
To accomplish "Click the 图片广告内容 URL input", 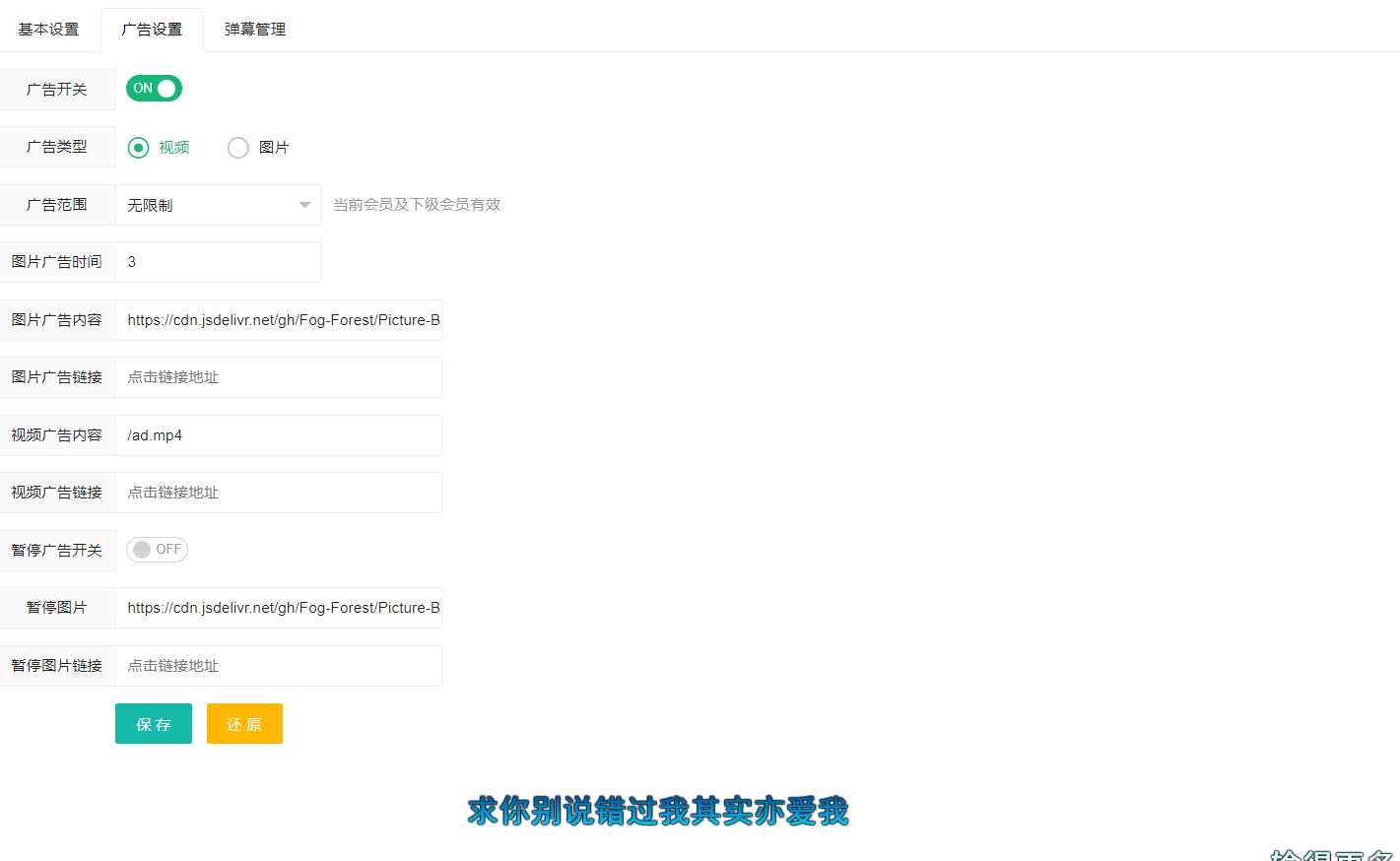I will tap(279, 319).
